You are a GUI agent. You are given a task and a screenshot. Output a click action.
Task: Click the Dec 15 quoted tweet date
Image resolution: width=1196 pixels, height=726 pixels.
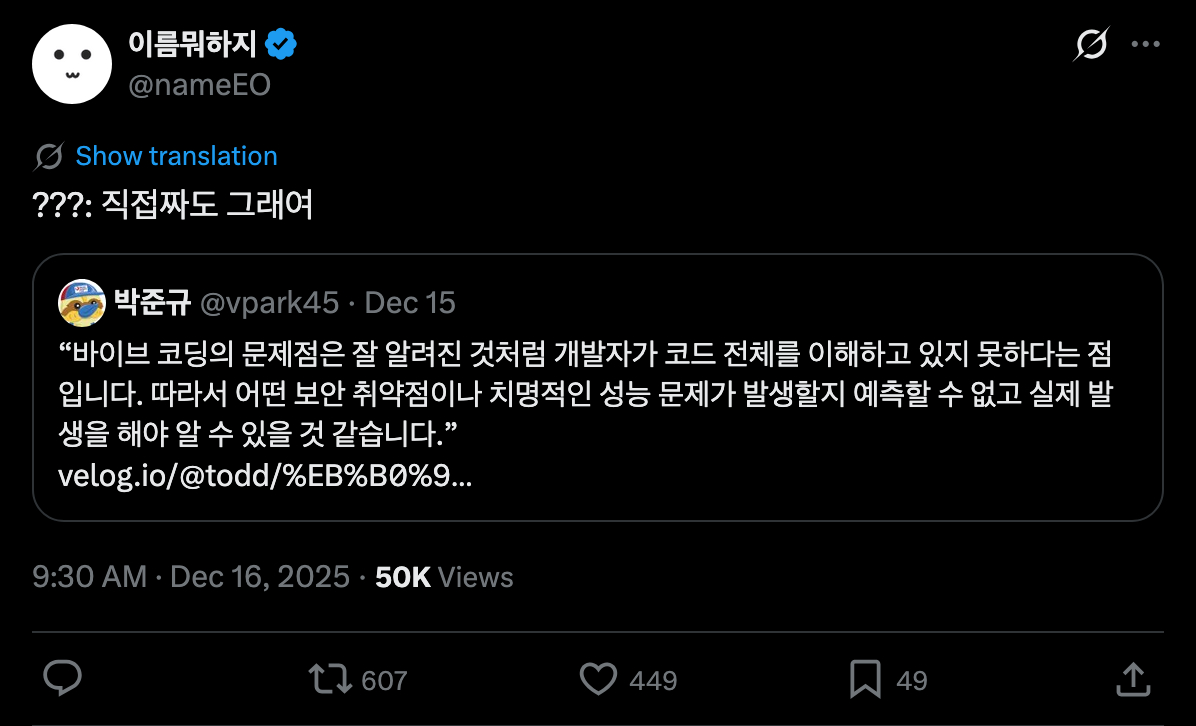point(410,302)
